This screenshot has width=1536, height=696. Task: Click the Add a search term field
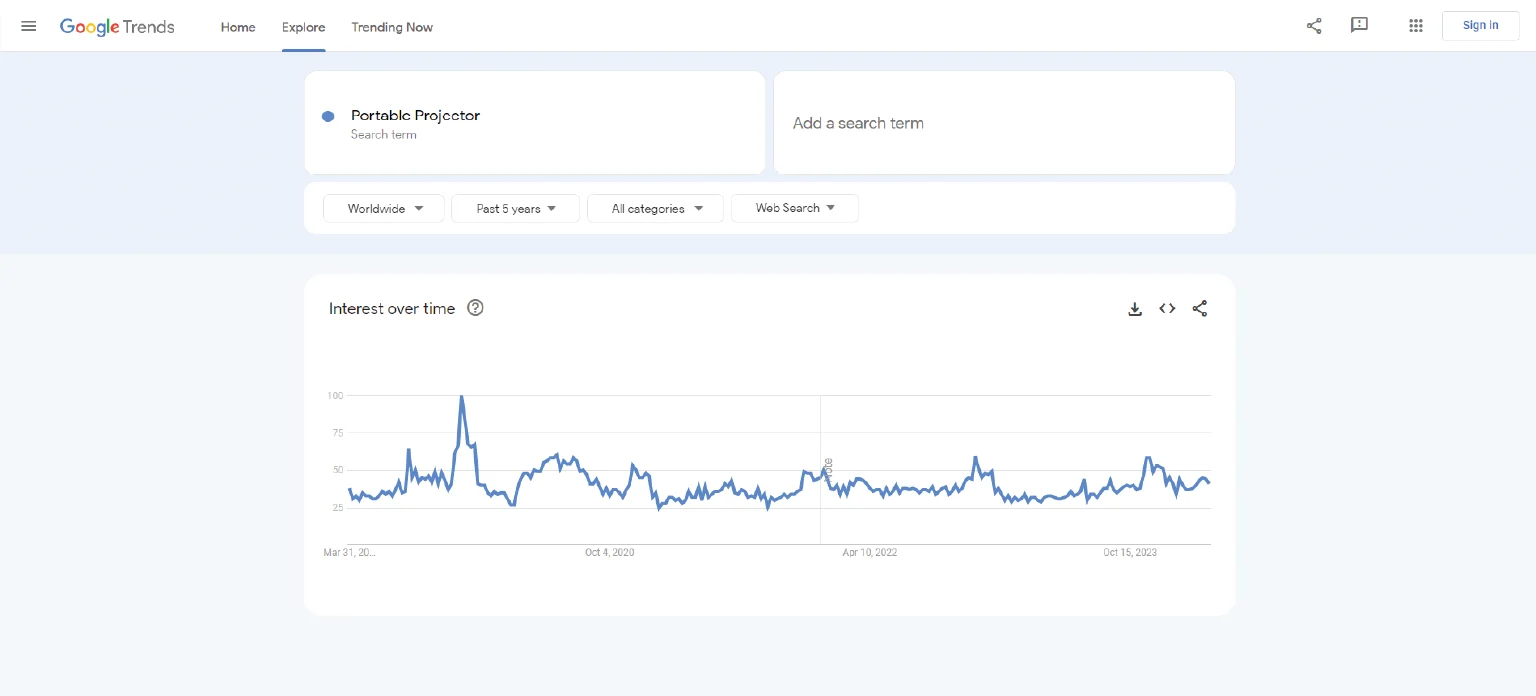click(x=1003, y=123)
